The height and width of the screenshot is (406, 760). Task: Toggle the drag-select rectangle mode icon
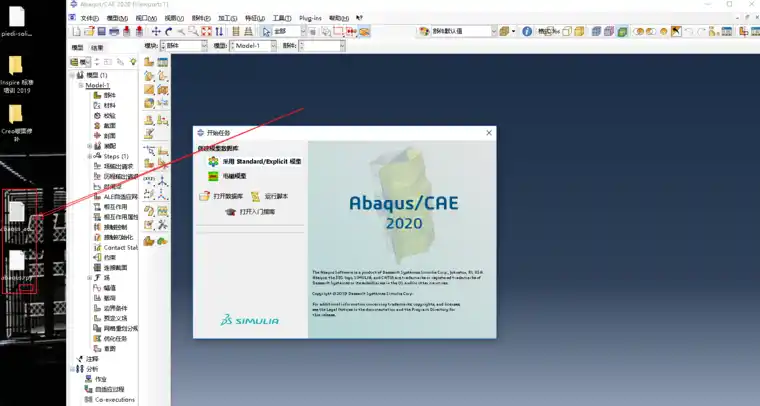click(338, 31)
